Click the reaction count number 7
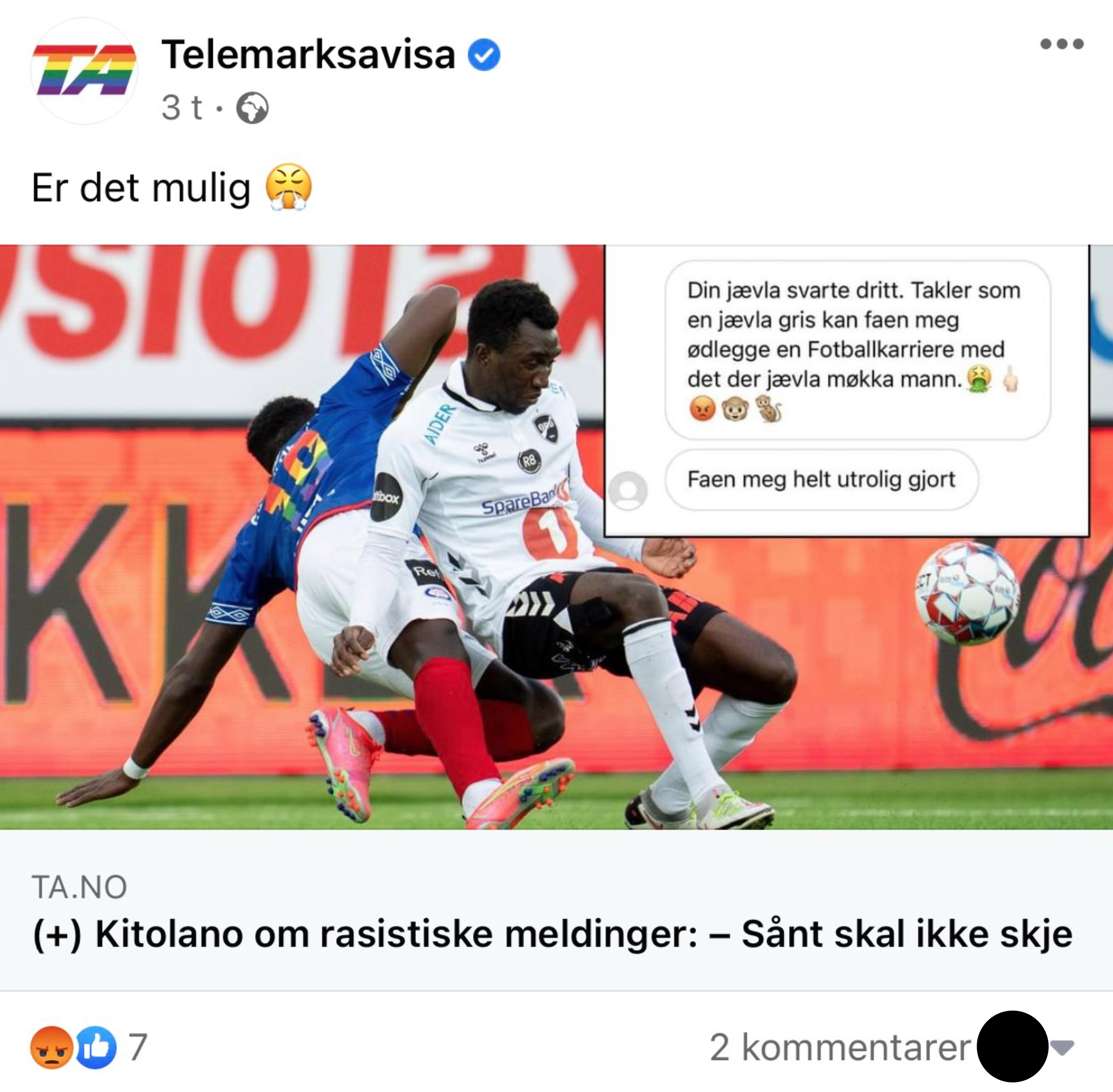Screen dimensions: 1113x1092 pyautogui.click(x=138, y=1047)
